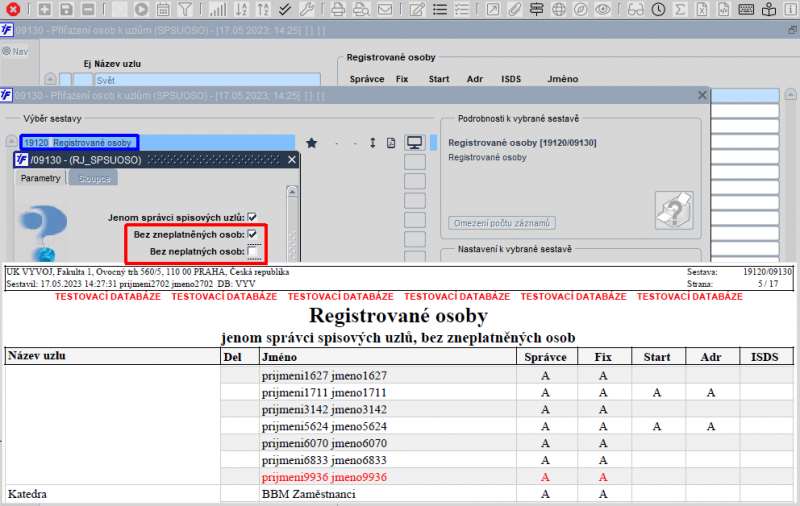Select report 19120 Registrované osoby row
Screen dimensions: 800x506
(x=157, y=142)
